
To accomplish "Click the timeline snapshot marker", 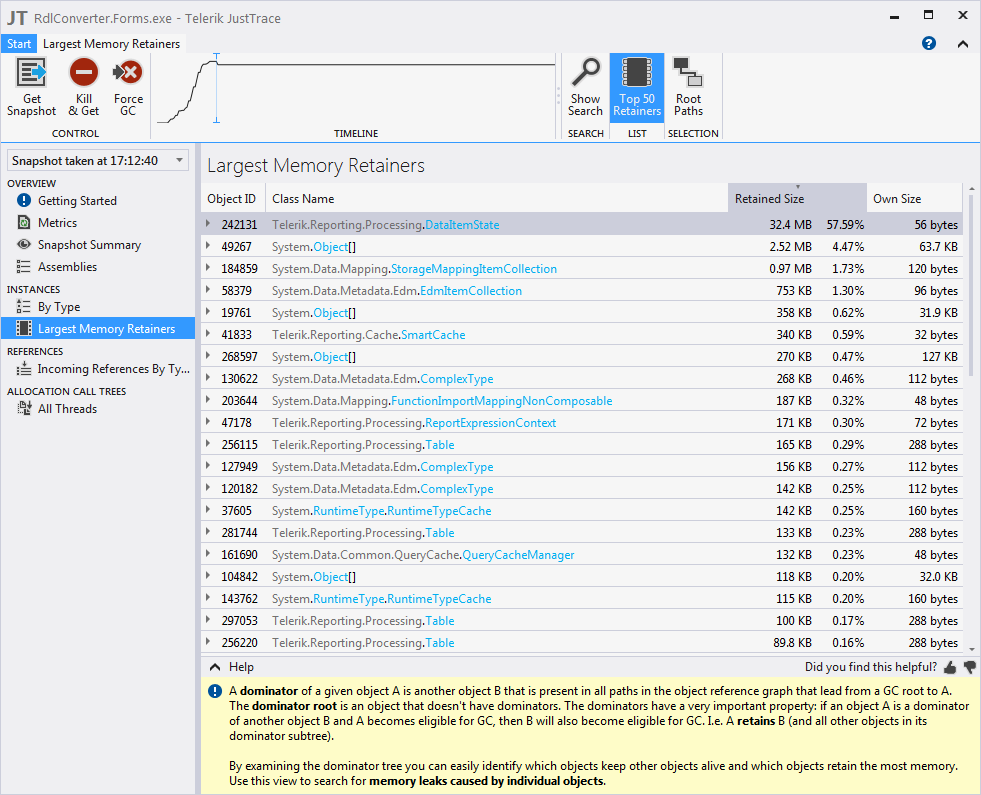I will (216, 90).
